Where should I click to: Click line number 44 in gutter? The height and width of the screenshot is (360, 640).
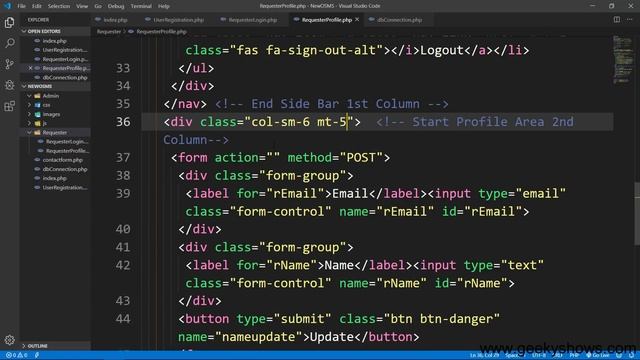point(122,319)
